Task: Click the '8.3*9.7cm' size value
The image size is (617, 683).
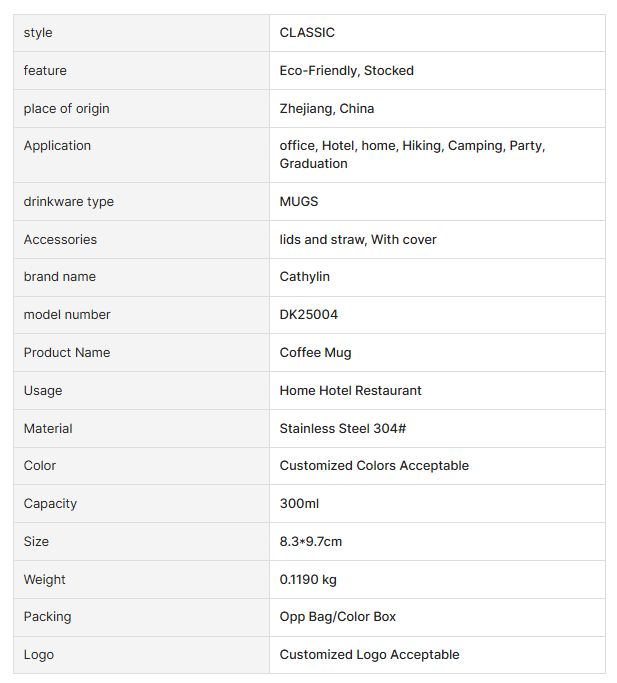Action: (311, 542)
